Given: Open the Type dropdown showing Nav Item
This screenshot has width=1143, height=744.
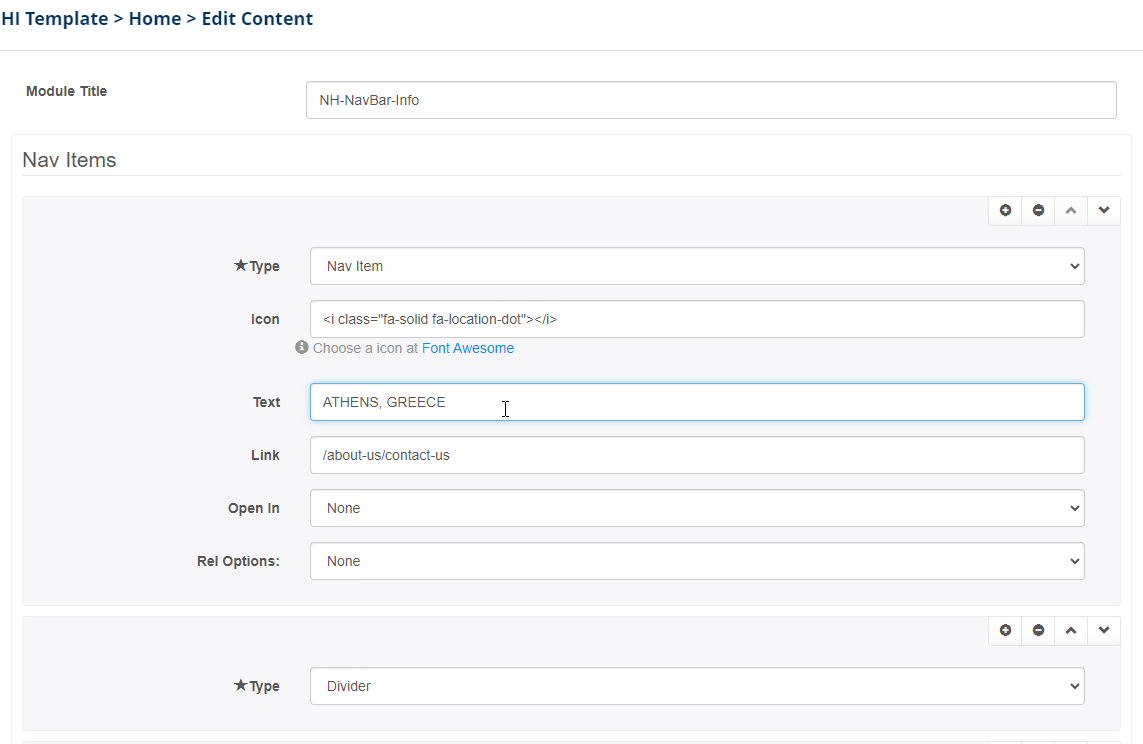Looking at the screenshot, I should 697,266.
